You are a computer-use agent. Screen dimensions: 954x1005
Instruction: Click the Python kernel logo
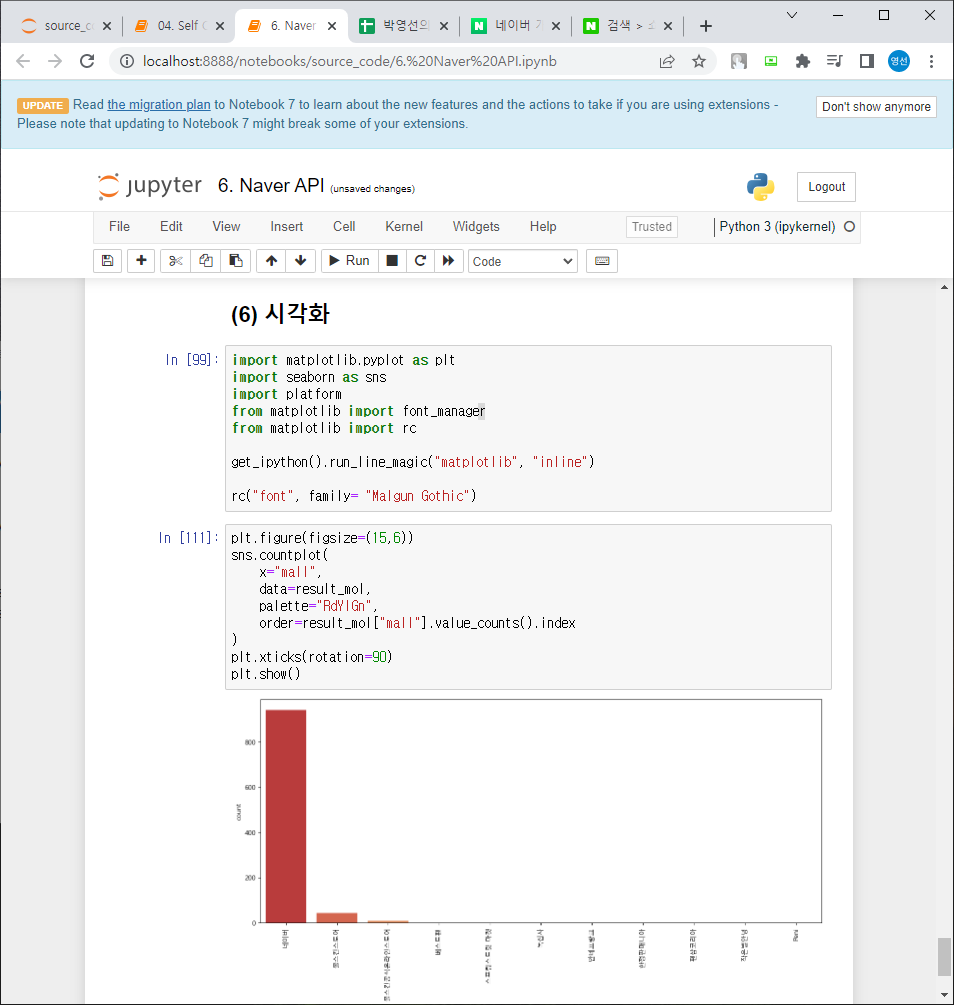pos(760,187)
